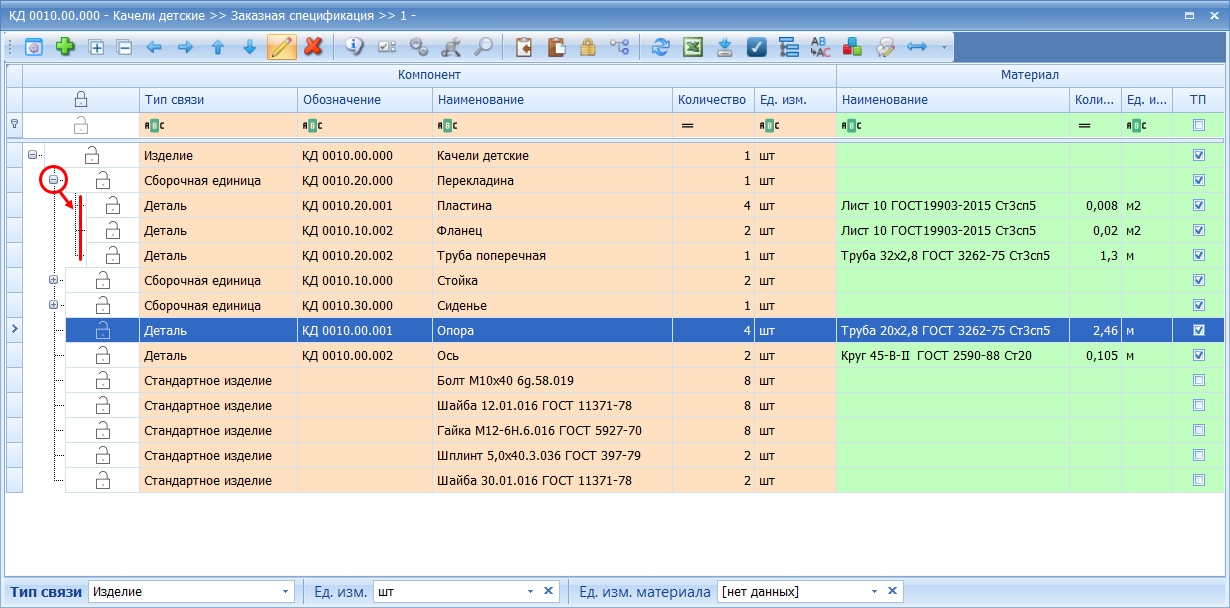Click the Тип связи column header
This screenshot has height=608, width=1230.
click(x=218, y=100)
